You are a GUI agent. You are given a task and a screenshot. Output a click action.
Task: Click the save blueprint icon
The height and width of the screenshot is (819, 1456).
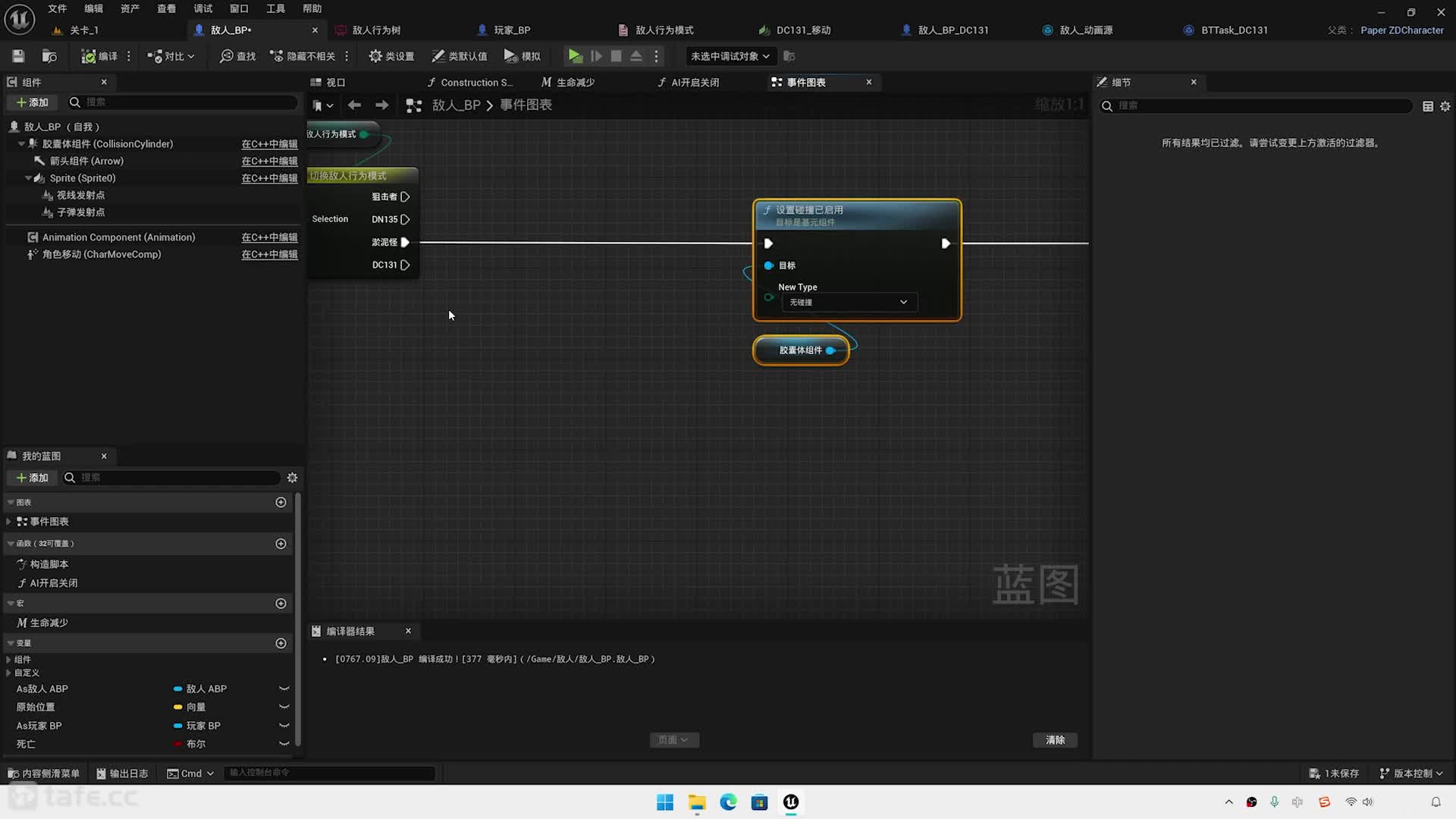tap(18, 56)
